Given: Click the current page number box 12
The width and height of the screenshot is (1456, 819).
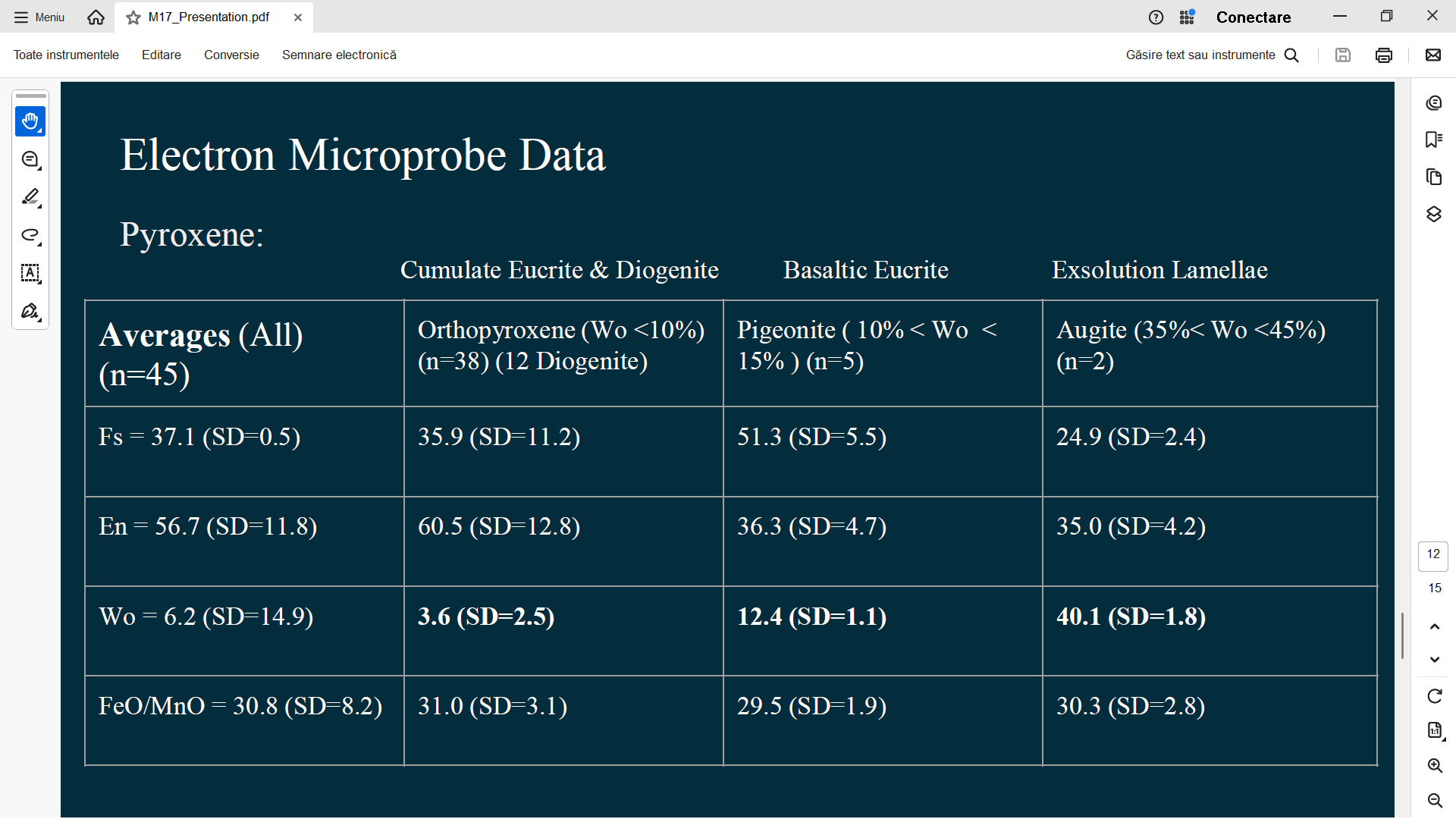Looking at the screenshot, I should coord(1432,554).
